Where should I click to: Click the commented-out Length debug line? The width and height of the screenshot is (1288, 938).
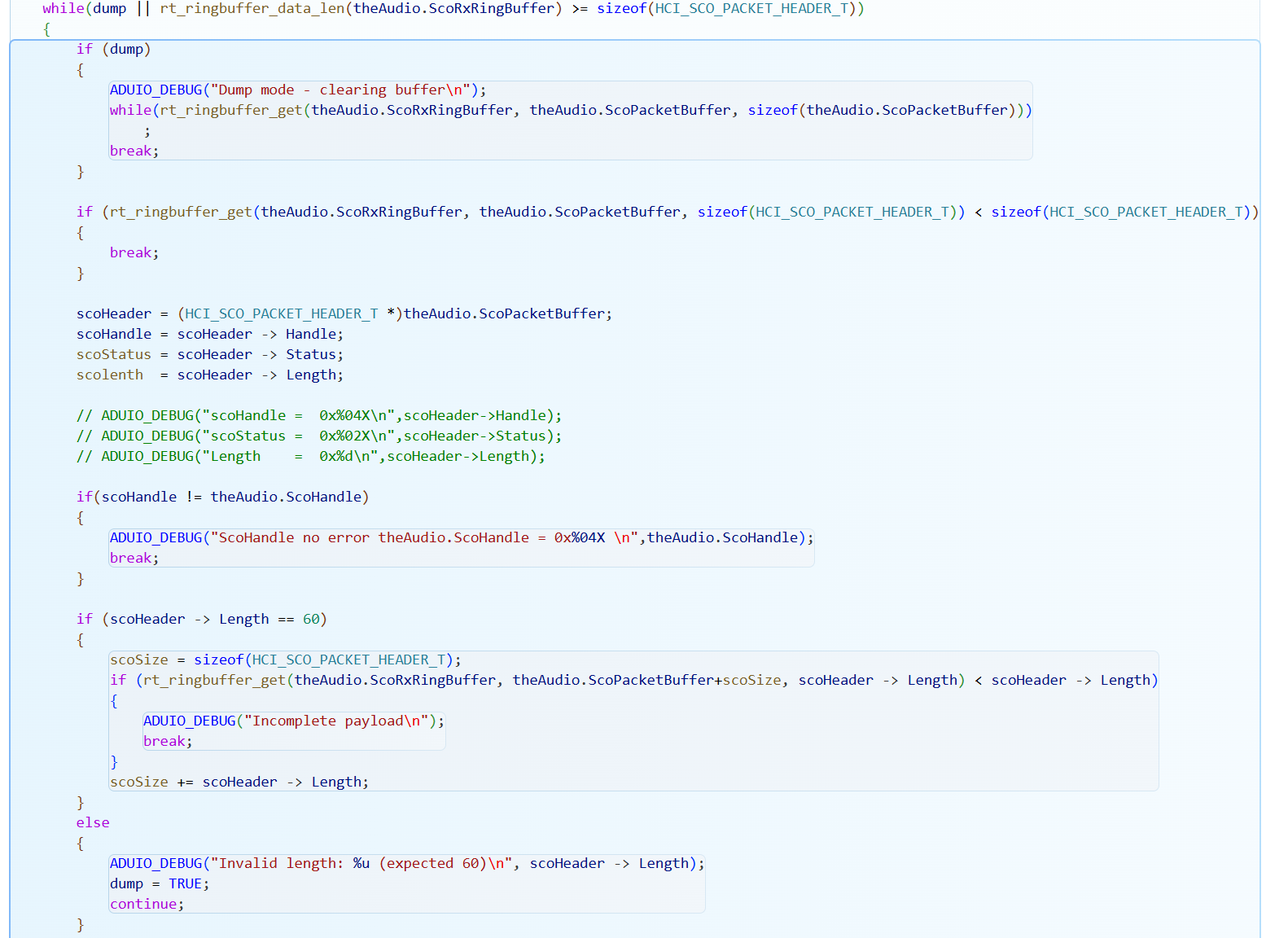310,457
